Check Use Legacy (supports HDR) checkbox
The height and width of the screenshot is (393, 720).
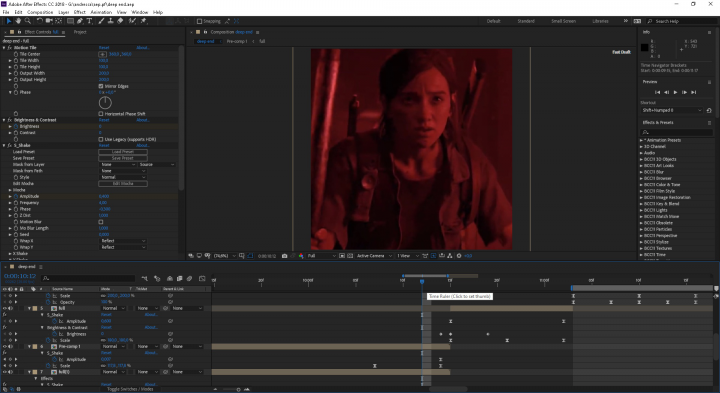click(x=101, y=139)
